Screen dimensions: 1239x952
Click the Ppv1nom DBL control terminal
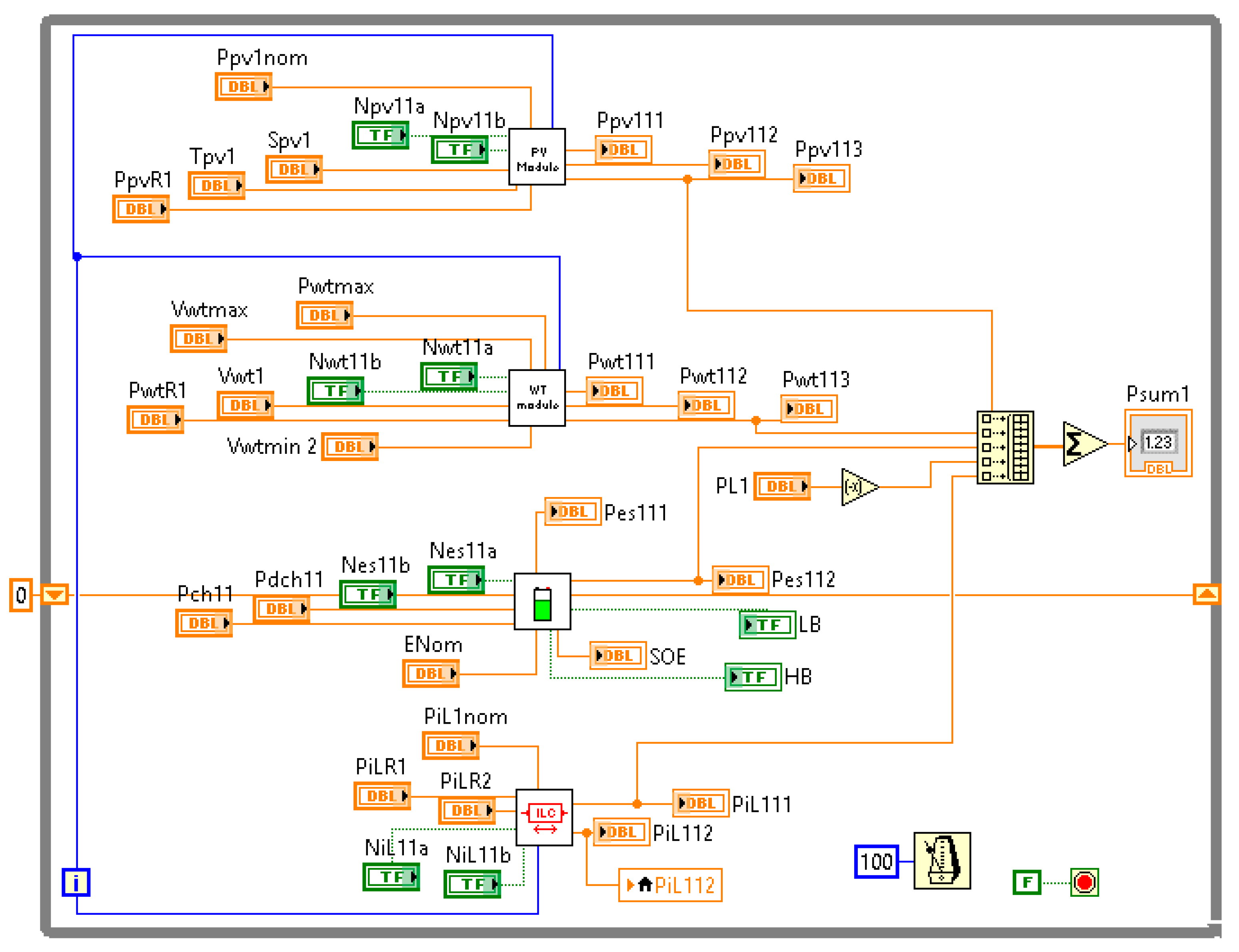[x=243, y=87]
